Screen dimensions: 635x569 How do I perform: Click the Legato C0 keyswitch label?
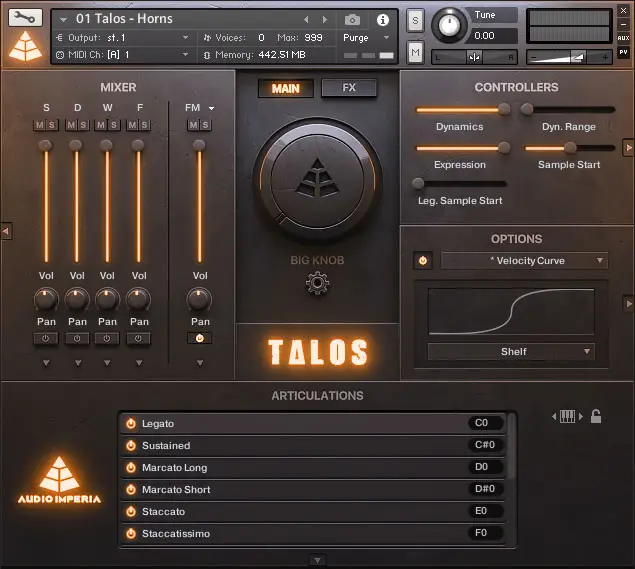point(485,423)
